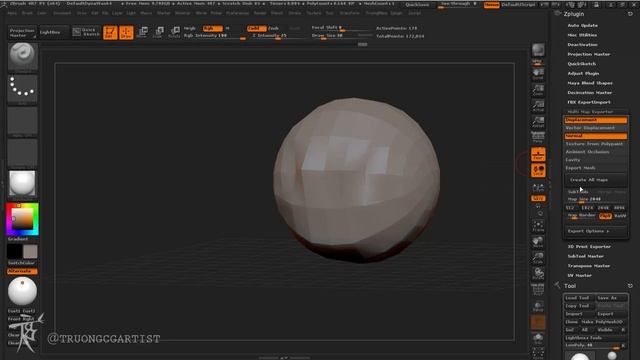Image resolution: width=640 pixels, height=360 pixels.
Task: Toggle FlipV option
Action: [x=605, y=216]
